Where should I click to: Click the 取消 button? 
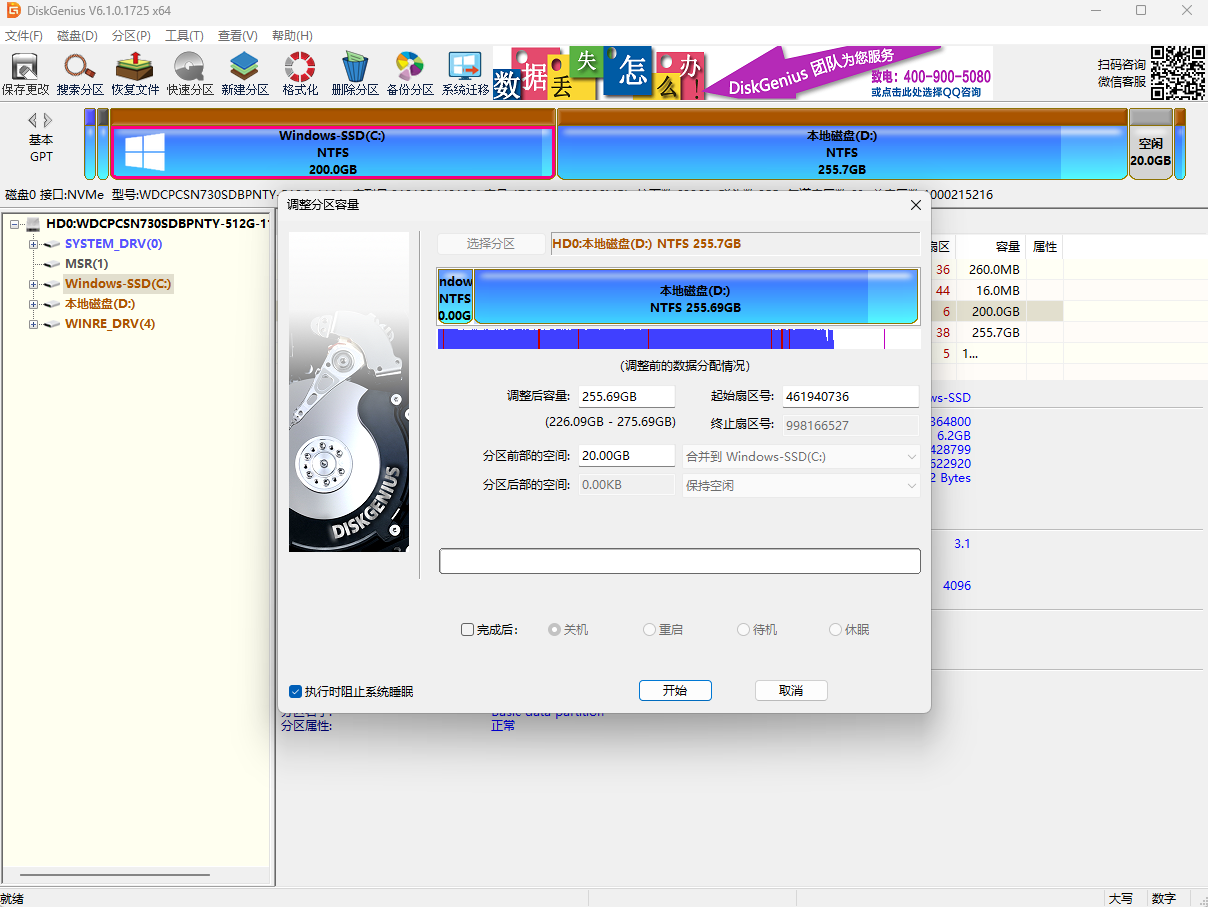[790, 690]
